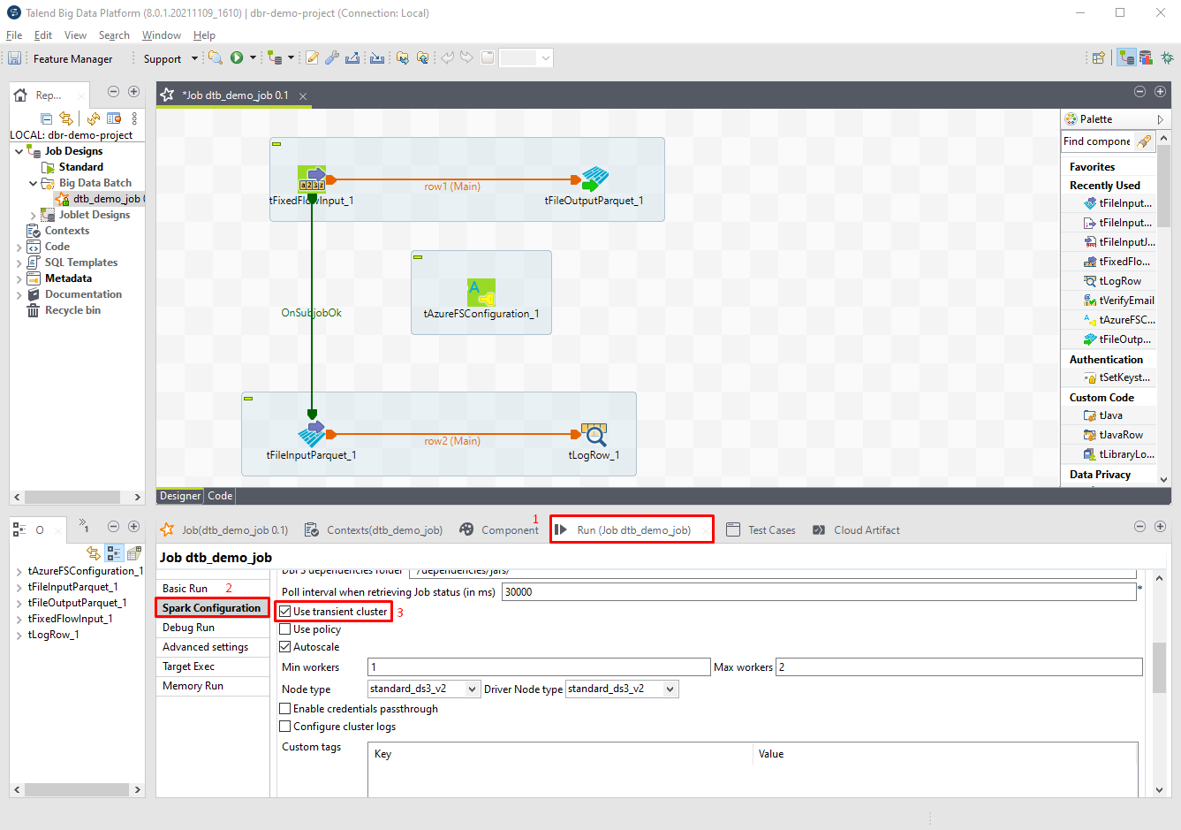Image resolution: width=1181 pixels, height=830 pixels.
Task: Open the Window menu
Action: tap(161, 35)
